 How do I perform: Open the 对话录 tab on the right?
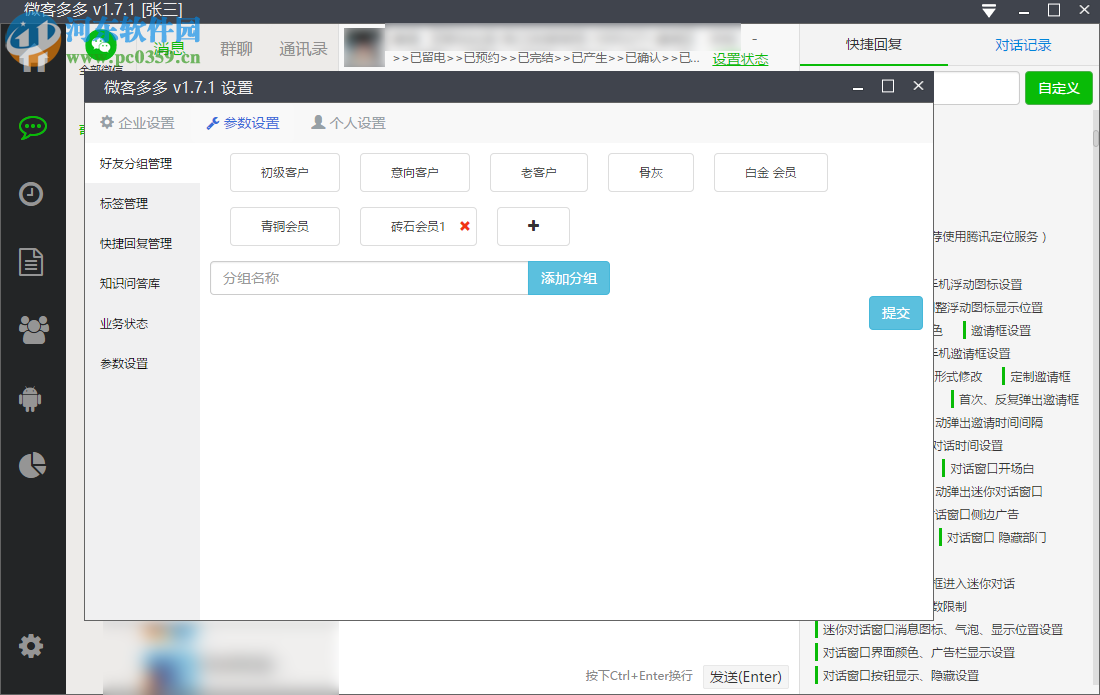pos(1024,45)
